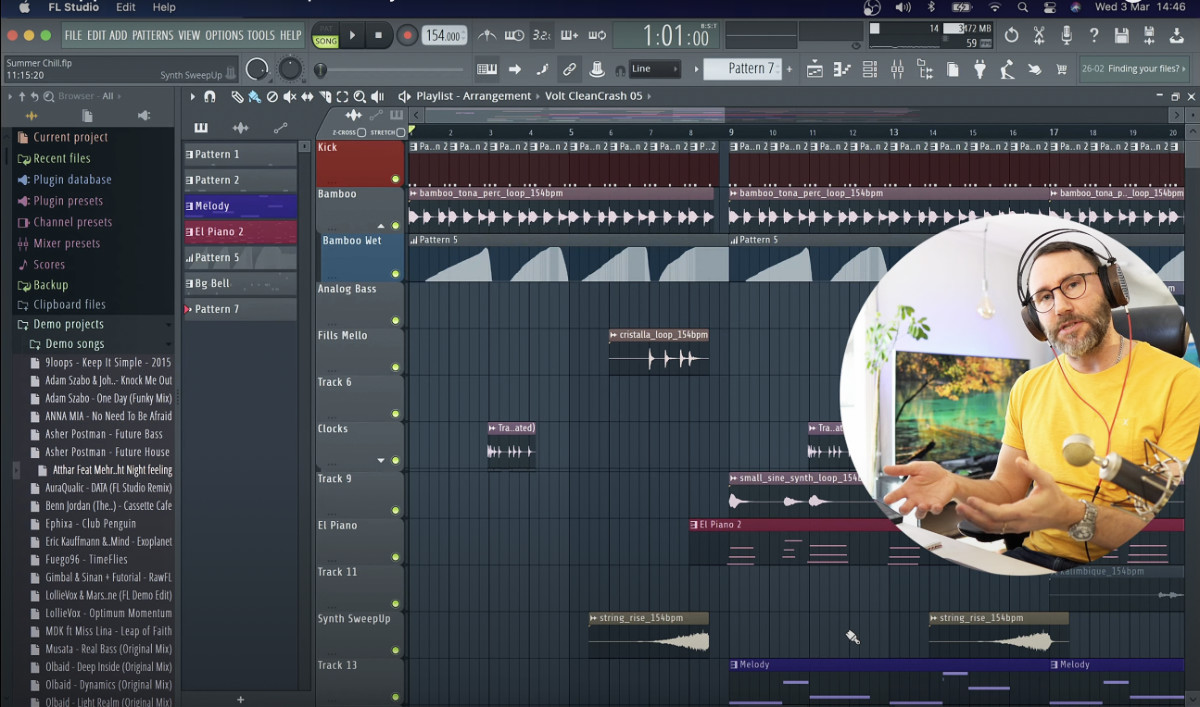Open the FILE menu

pyautogui.click(x=73, y=35)
